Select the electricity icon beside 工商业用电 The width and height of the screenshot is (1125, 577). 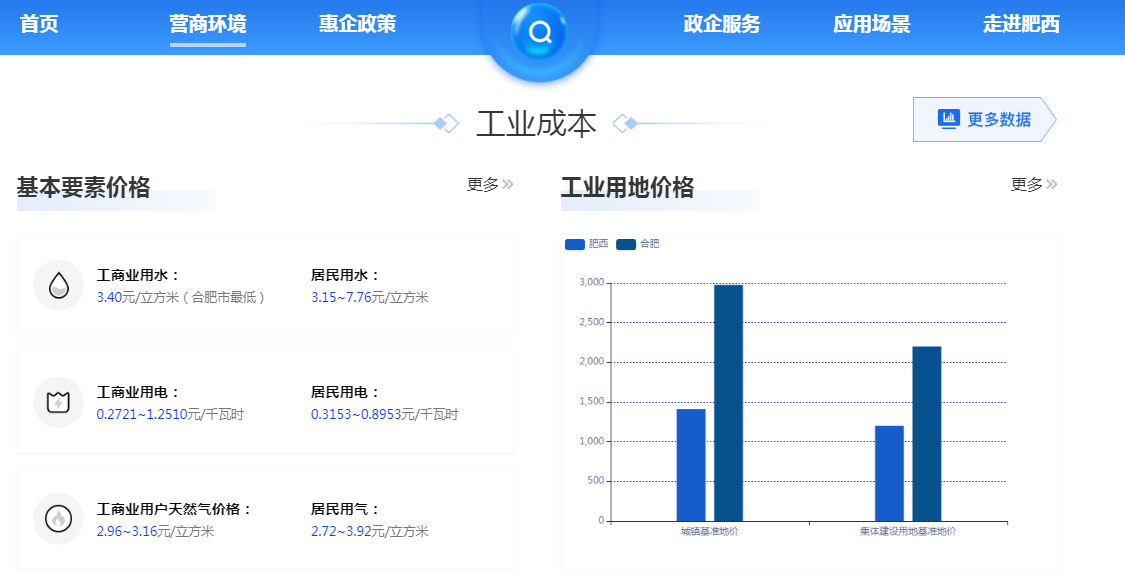click(x=60, y=401)
